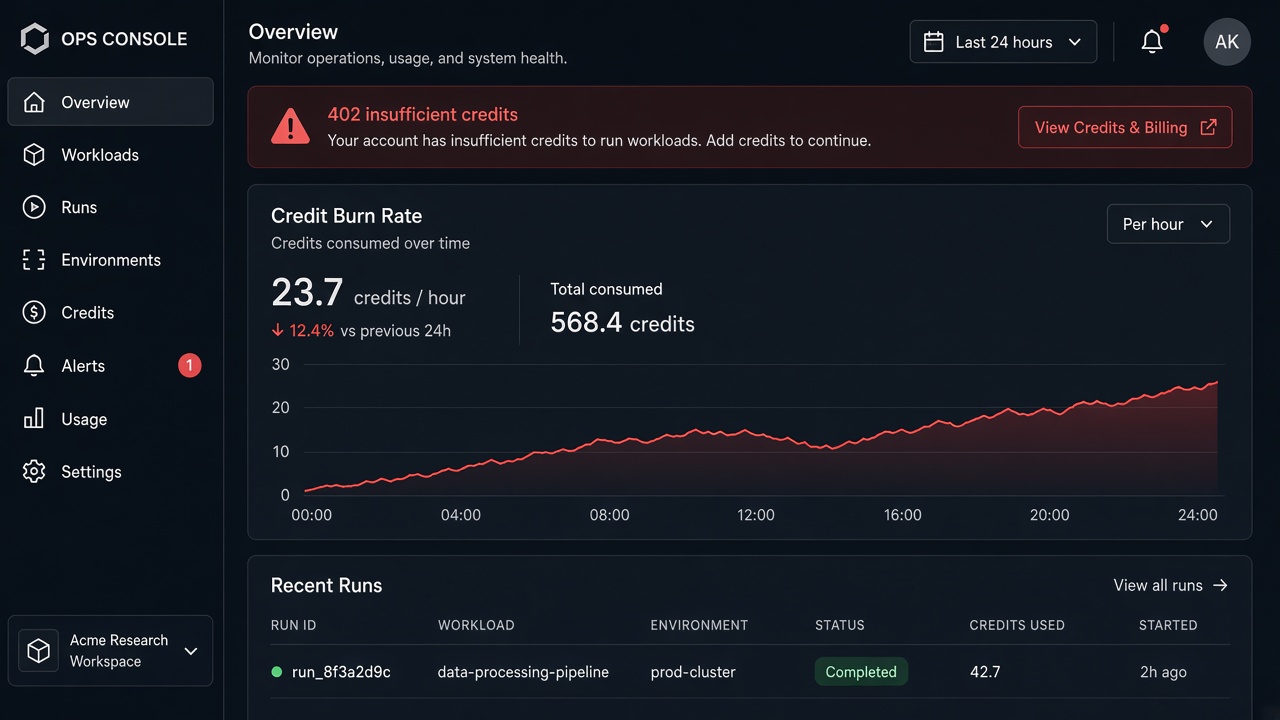Click the View Credits & Billing button

click(x=1125, y=127)
